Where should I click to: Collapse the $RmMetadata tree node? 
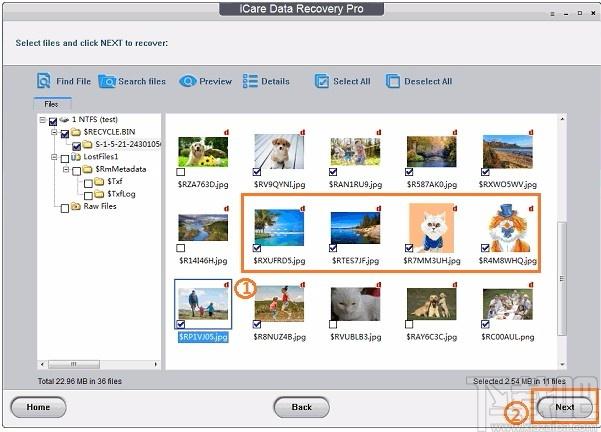(x=66, y=169)
